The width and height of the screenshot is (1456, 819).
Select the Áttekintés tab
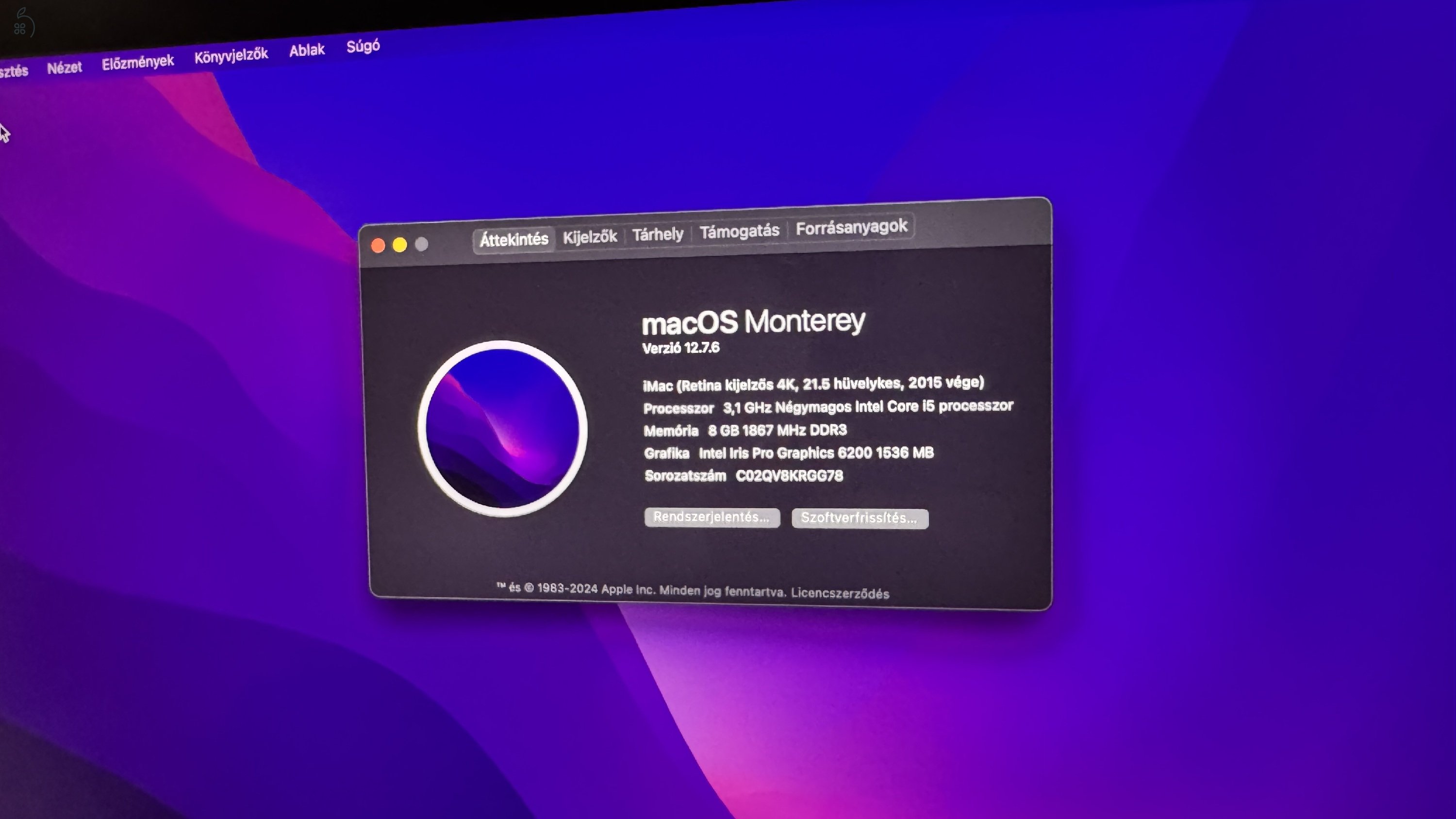tap(514, 240)
